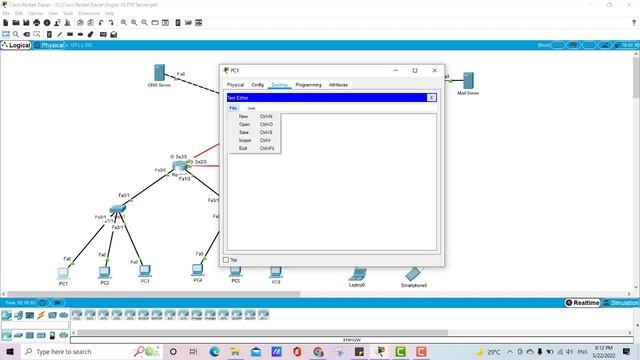Open a file using the toolbar folder icon

click(16, 23)
